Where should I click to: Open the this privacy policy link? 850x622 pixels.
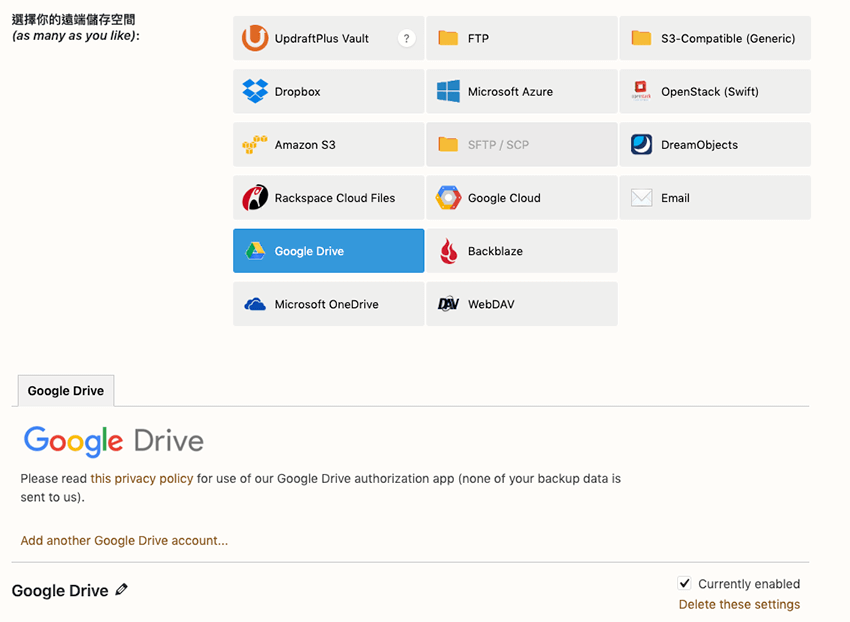141,478
